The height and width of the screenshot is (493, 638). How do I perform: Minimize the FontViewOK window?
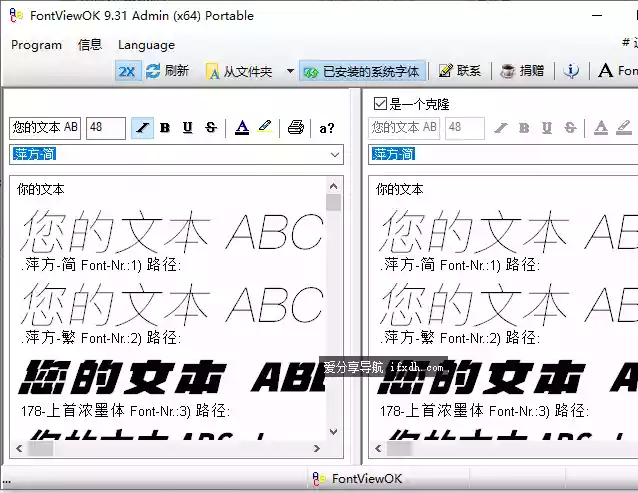(x=597, y=15)
